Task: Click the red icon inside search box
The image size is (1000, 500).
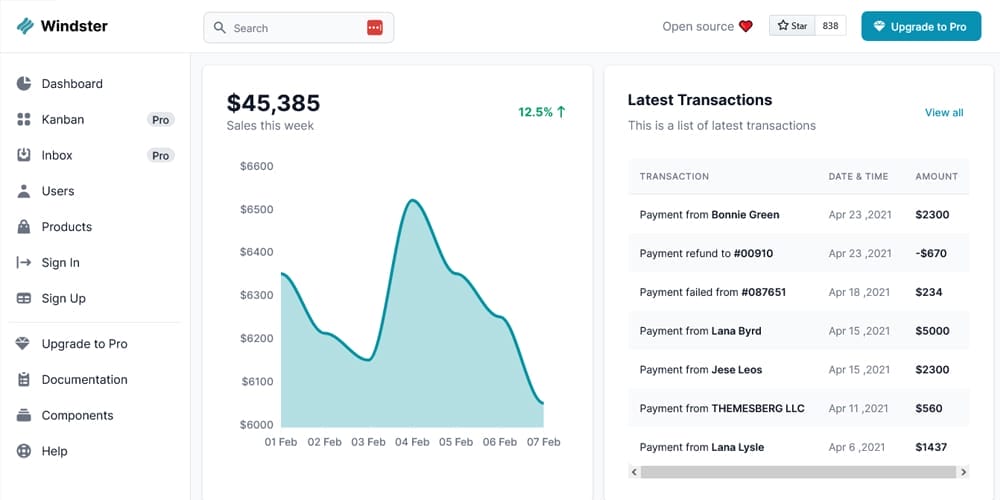Action: tap(375, 28)
